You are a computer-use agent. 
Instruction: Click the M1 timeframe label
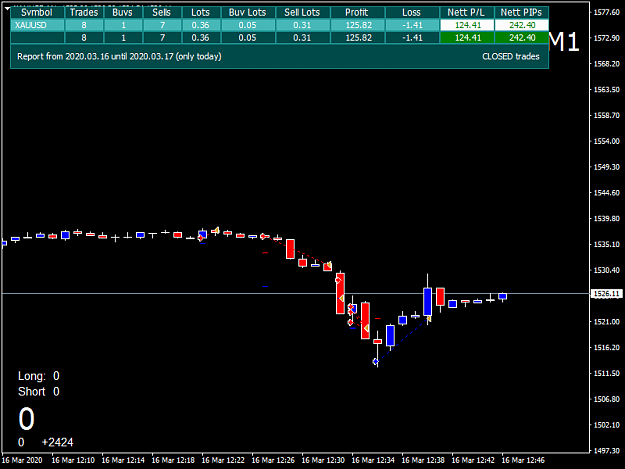click(564, 41)
